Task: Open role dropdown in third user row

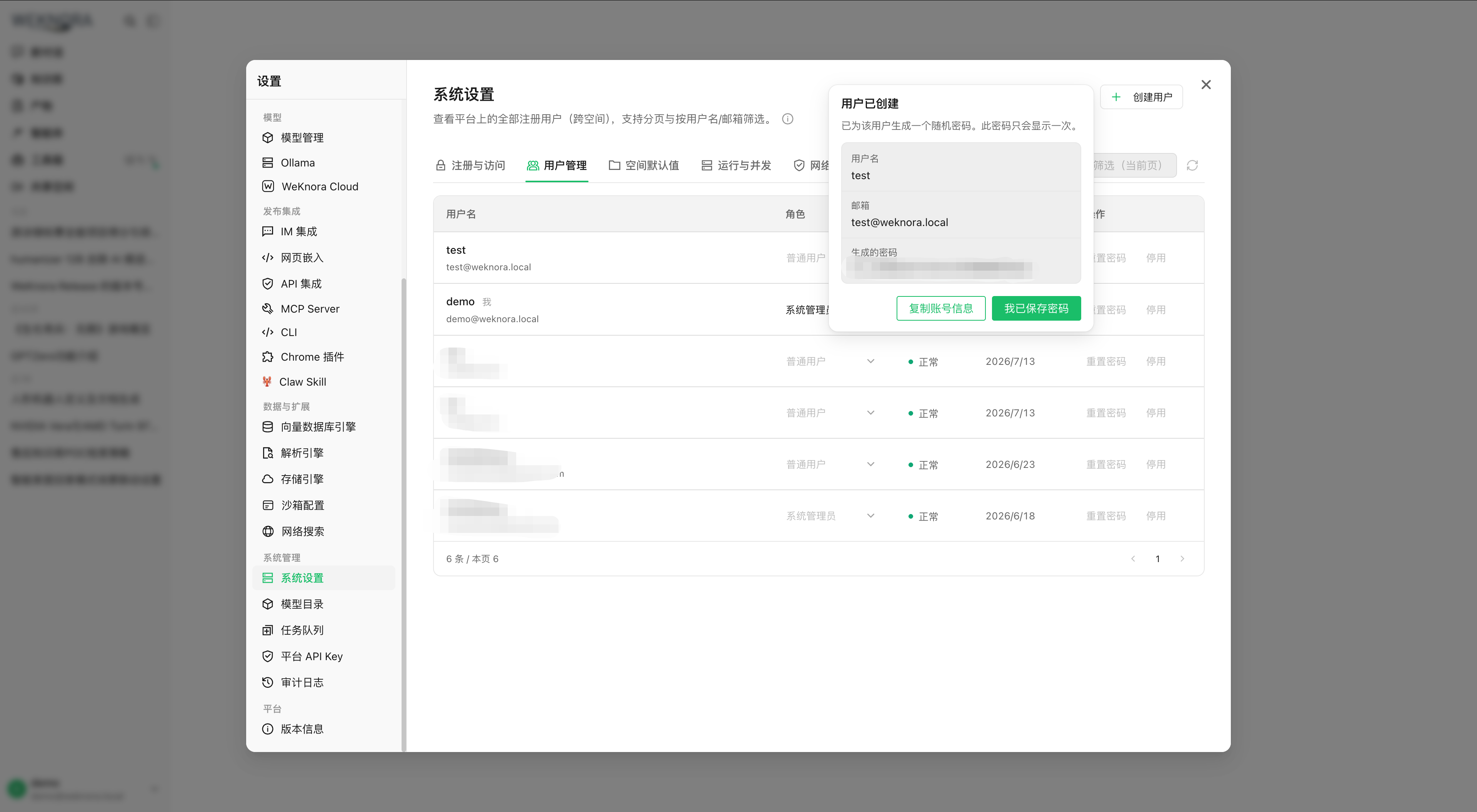Action: (x=830, y=361)
